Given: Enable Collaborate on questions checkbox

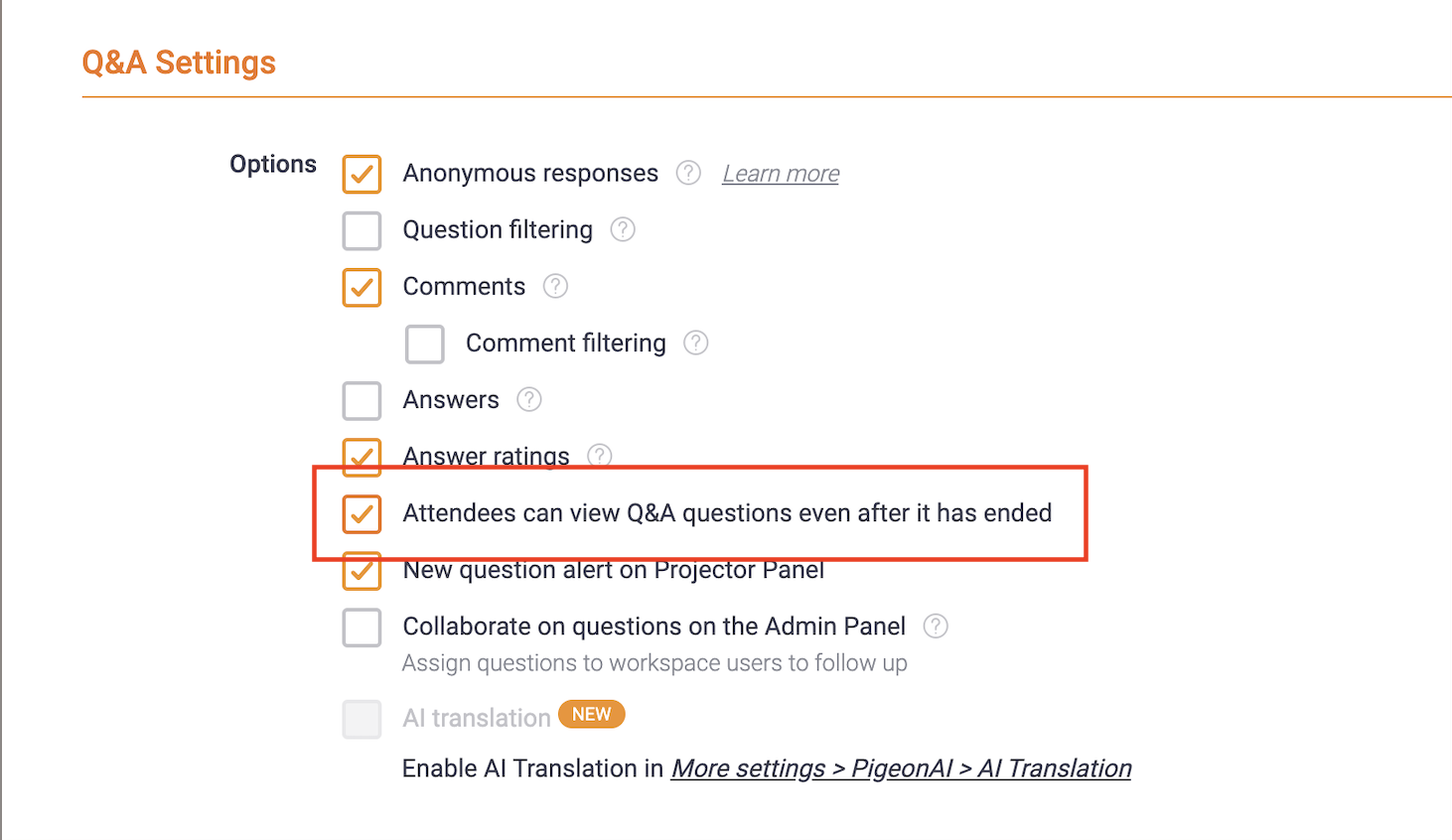Looking at the screenshot, I should coord(362,628).
